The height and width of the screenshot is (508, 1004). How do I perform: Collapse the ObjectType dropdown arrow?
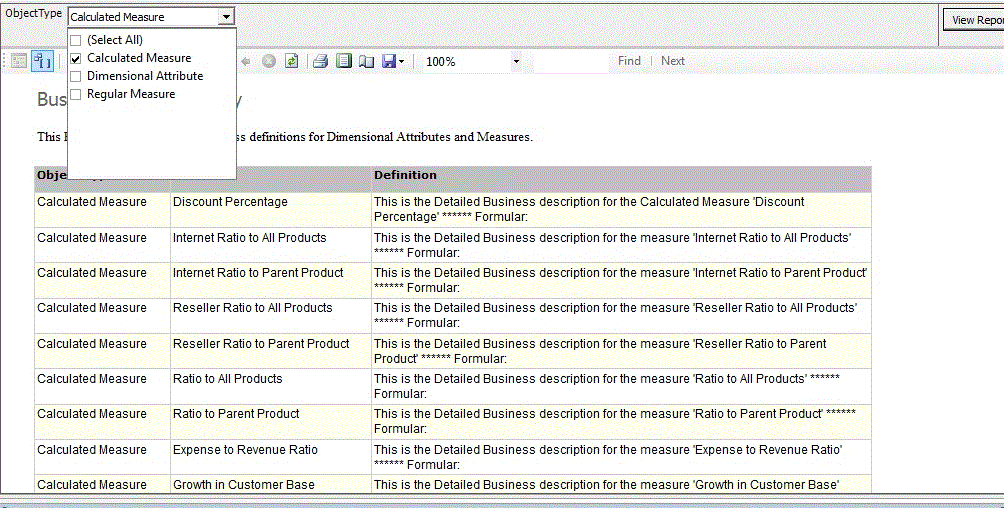click(227, 17)
